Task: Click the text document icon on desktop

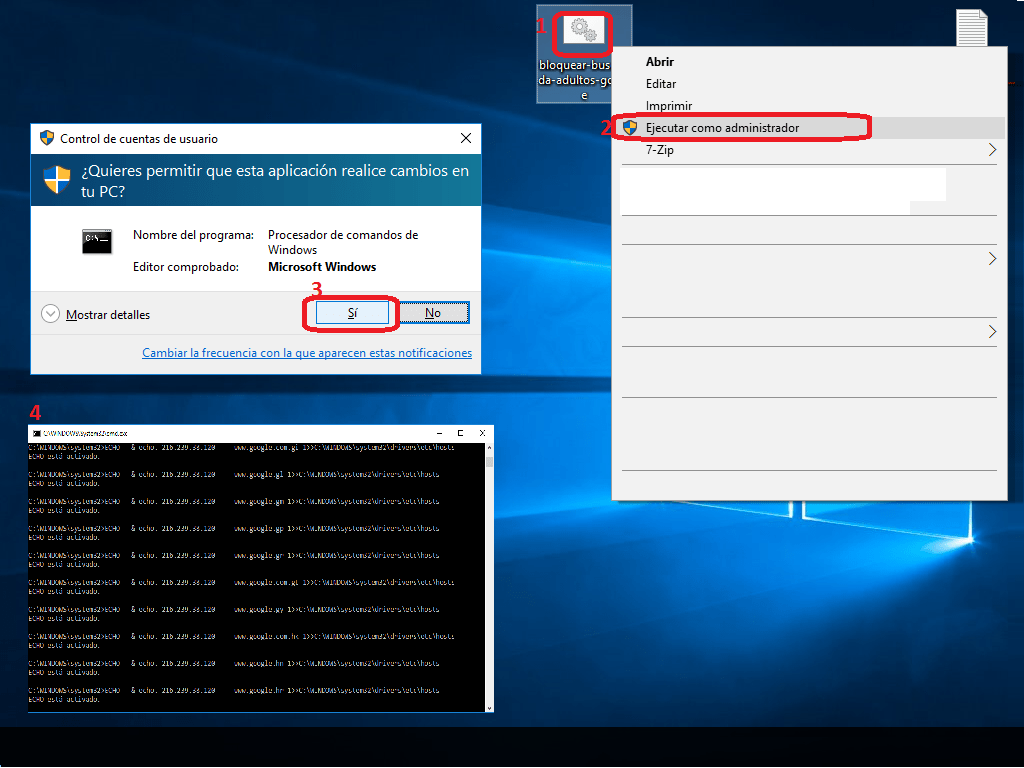Action: (x=971, y=28)
